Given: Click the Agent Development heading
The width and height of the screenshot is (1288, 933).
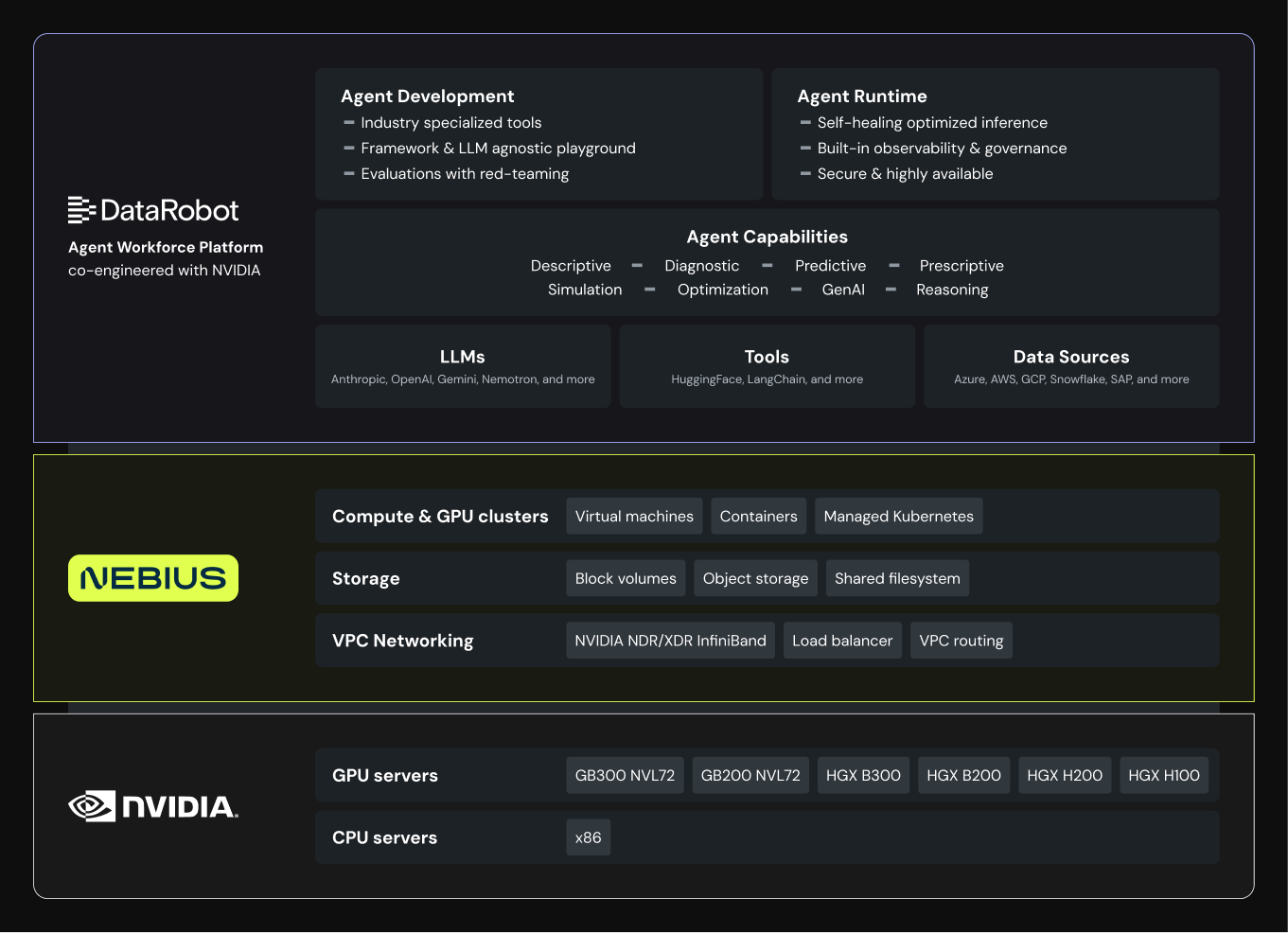Looking at the screenshot, I should tap(428, 97).
